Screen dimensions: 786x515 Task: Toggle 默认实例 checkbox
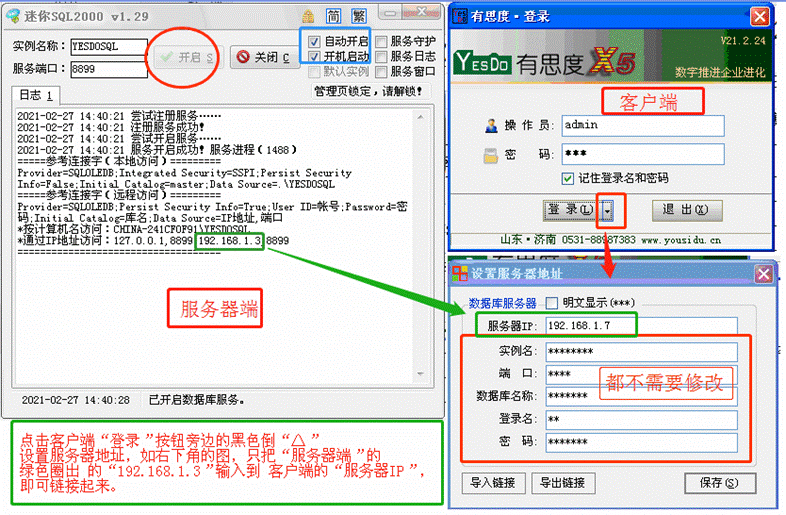(314, 72)
